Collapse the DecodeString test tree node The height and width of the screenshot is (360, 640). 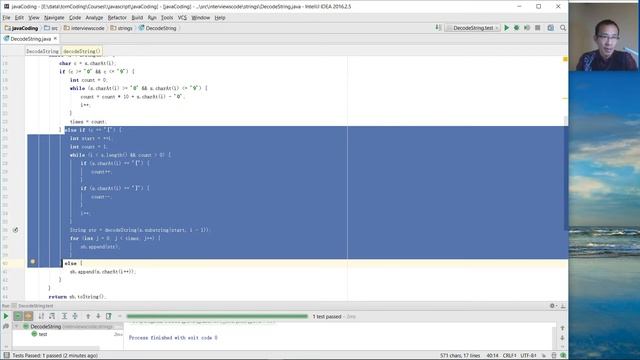[x=17, y=327]
